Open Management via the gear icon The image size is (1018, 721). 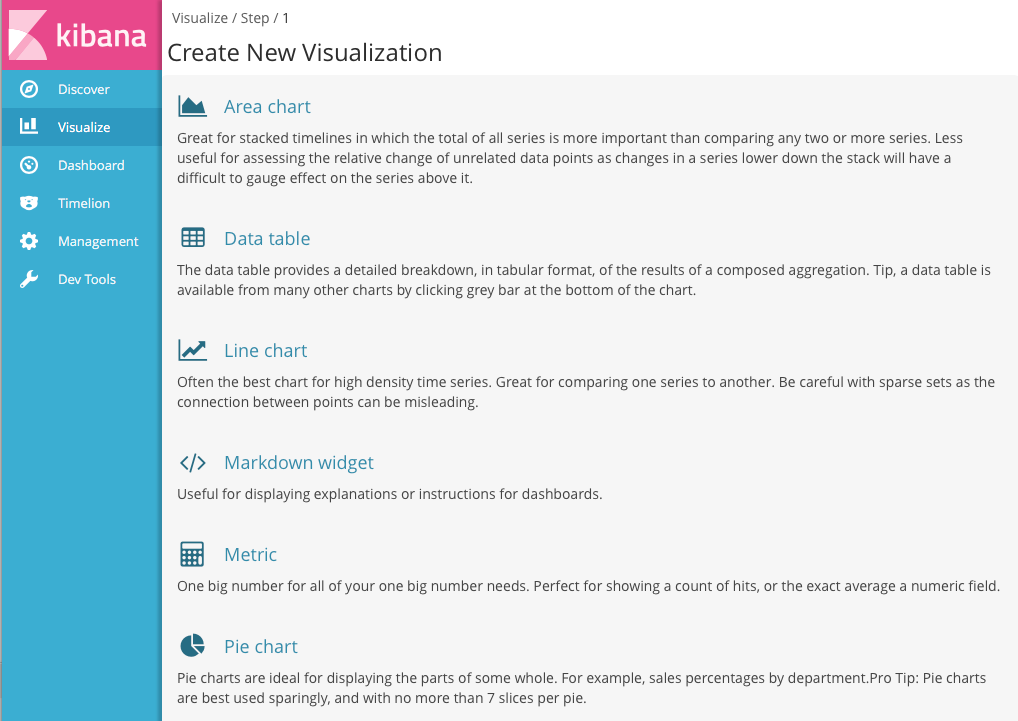coord(29,241)
